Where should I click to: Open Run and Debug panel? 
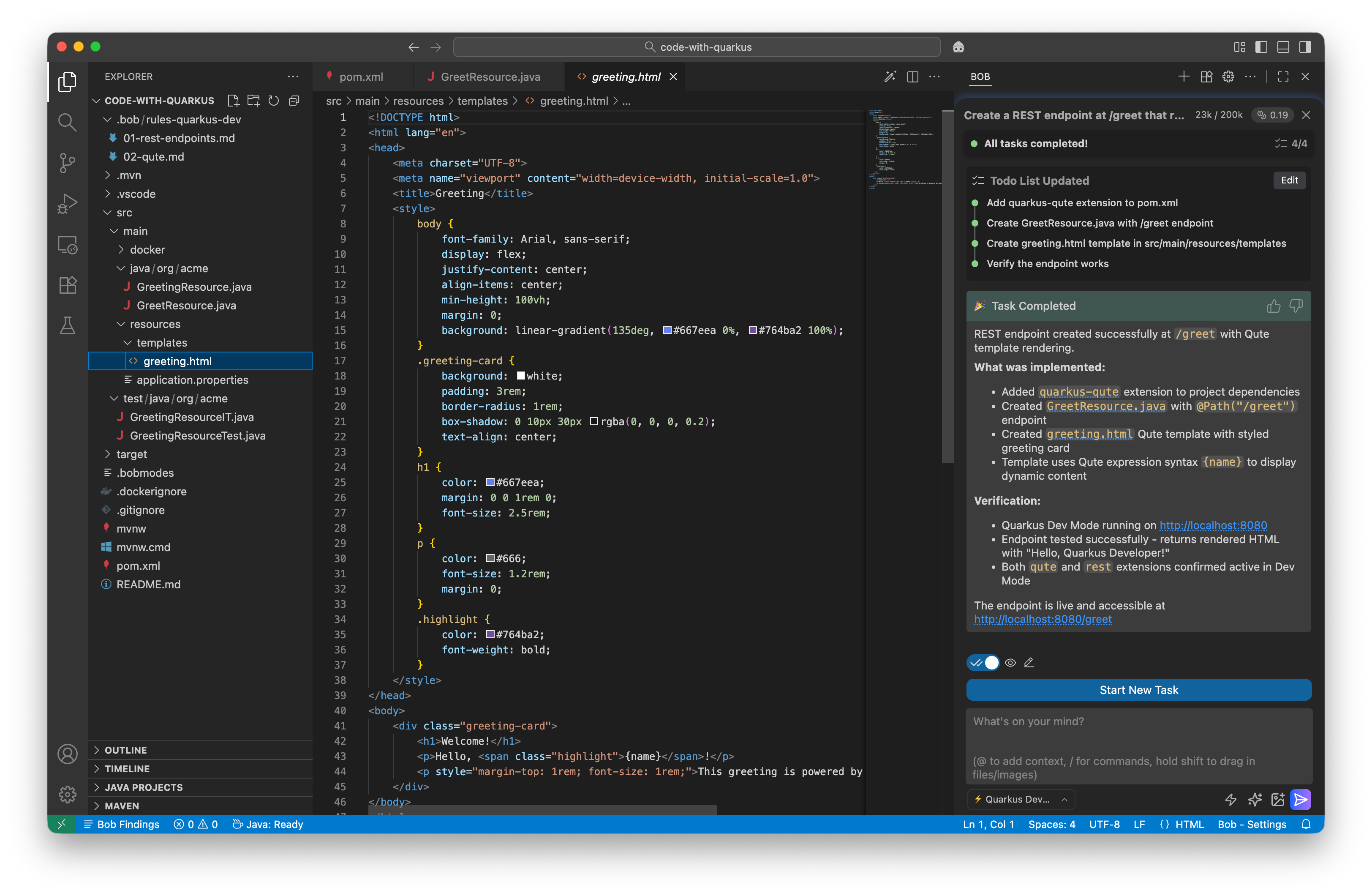point(68,203)
